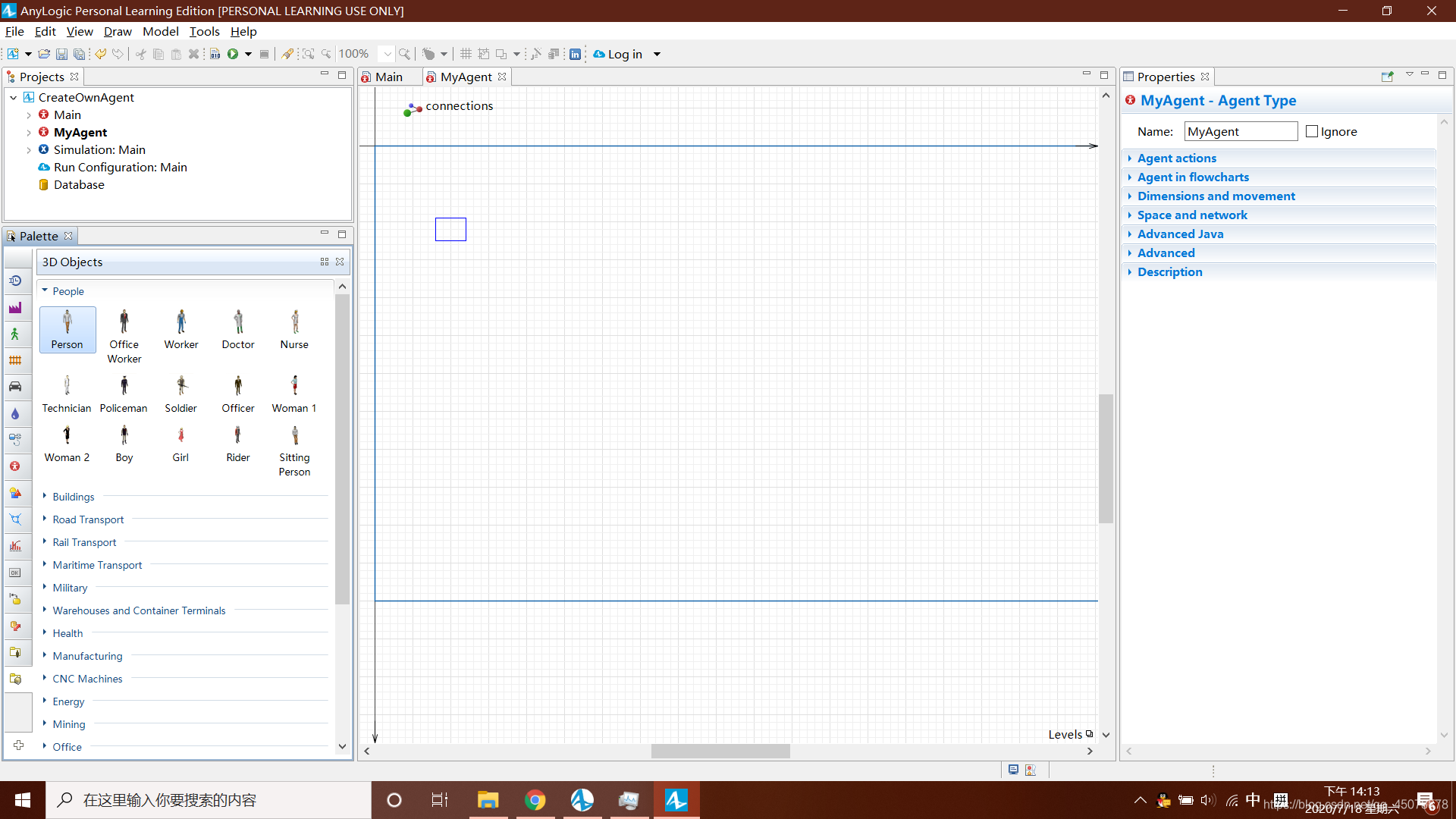Click the Log in button
Viewport: 1456px width, 819px height.
[624, 54]
